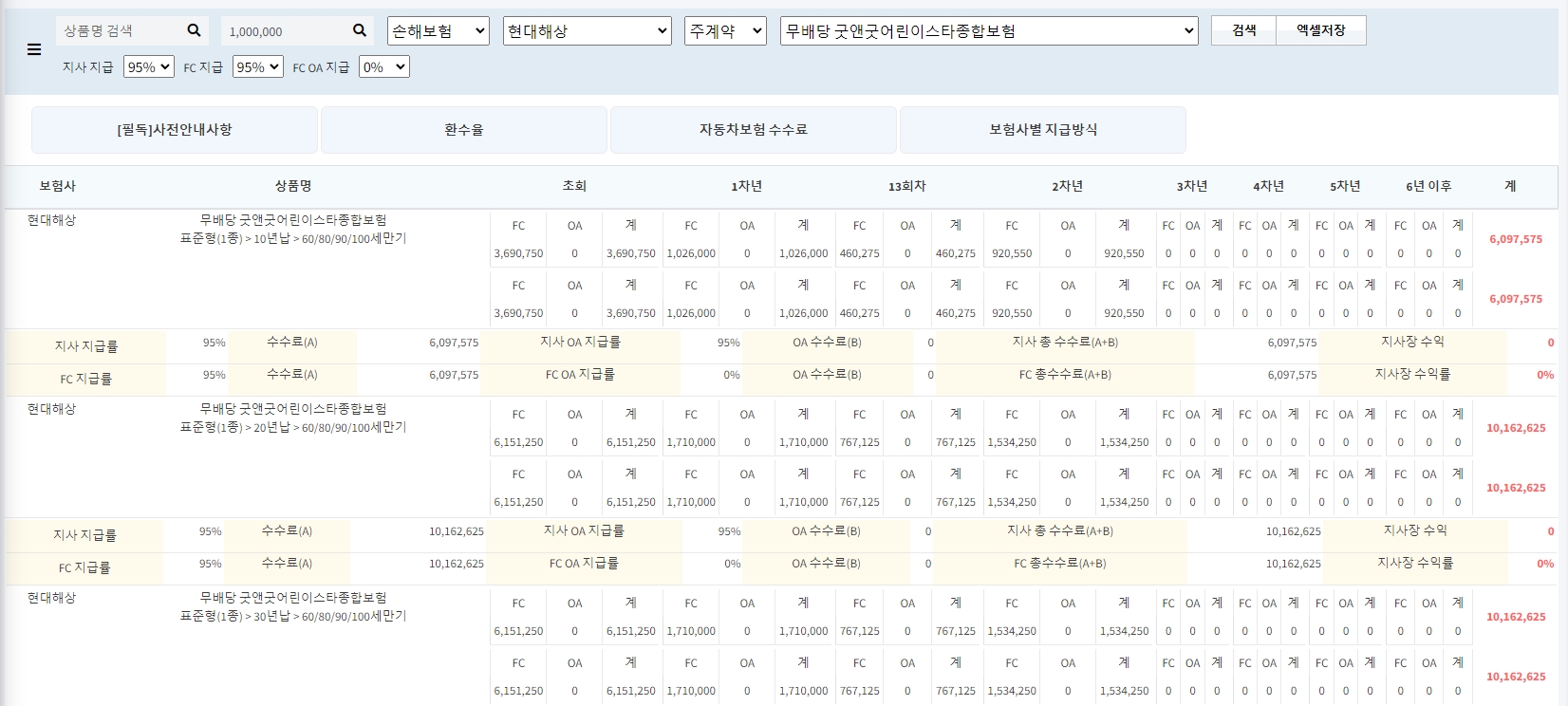The height and width of the screenshot is (706, 1568).
Task: Open the 주계약 contract type dropdown
Action: coord(725,30)
